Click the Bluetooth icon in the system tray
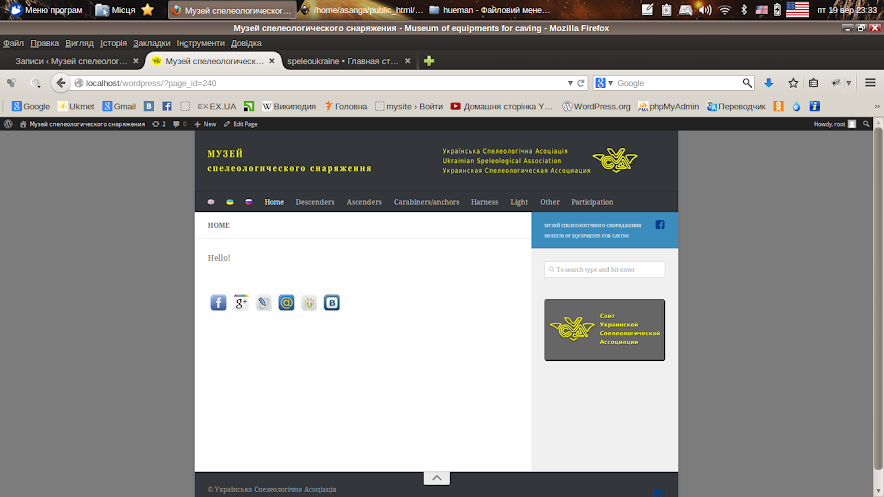The width and height of the screenshot is (884, 497). [744, 10]
